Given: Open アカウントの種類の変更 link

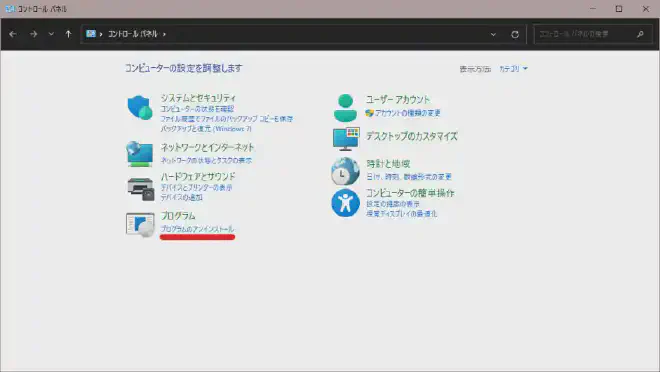Looking at the screenshot, I should tap(407, 113).
